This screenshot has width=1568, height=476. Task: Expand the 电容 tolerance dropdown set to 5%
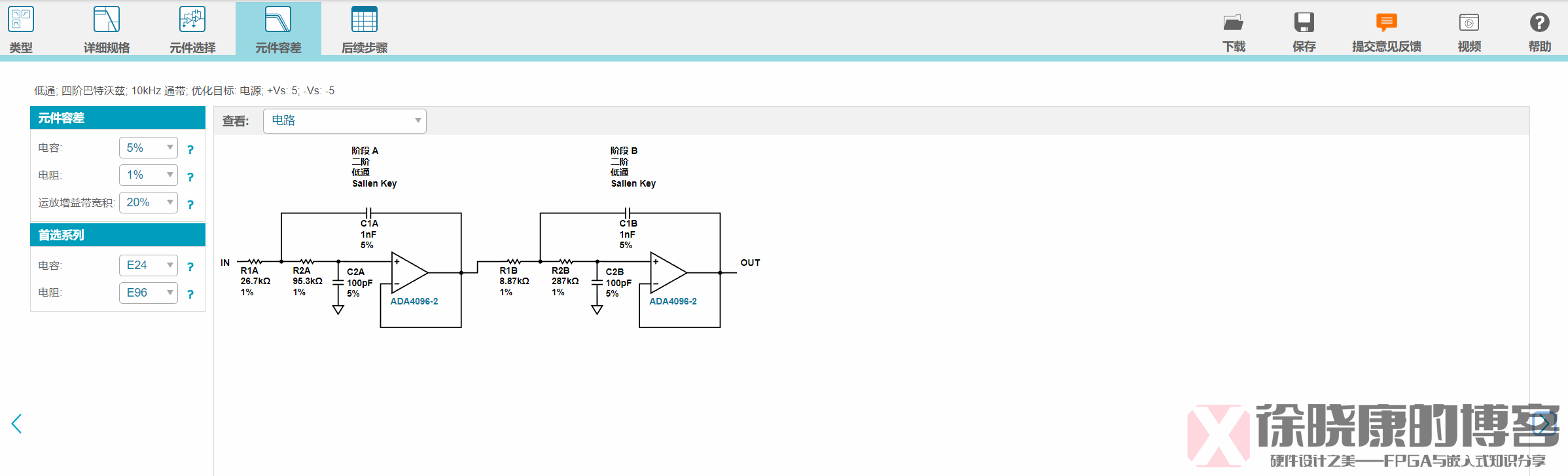[x=149, y=148]
